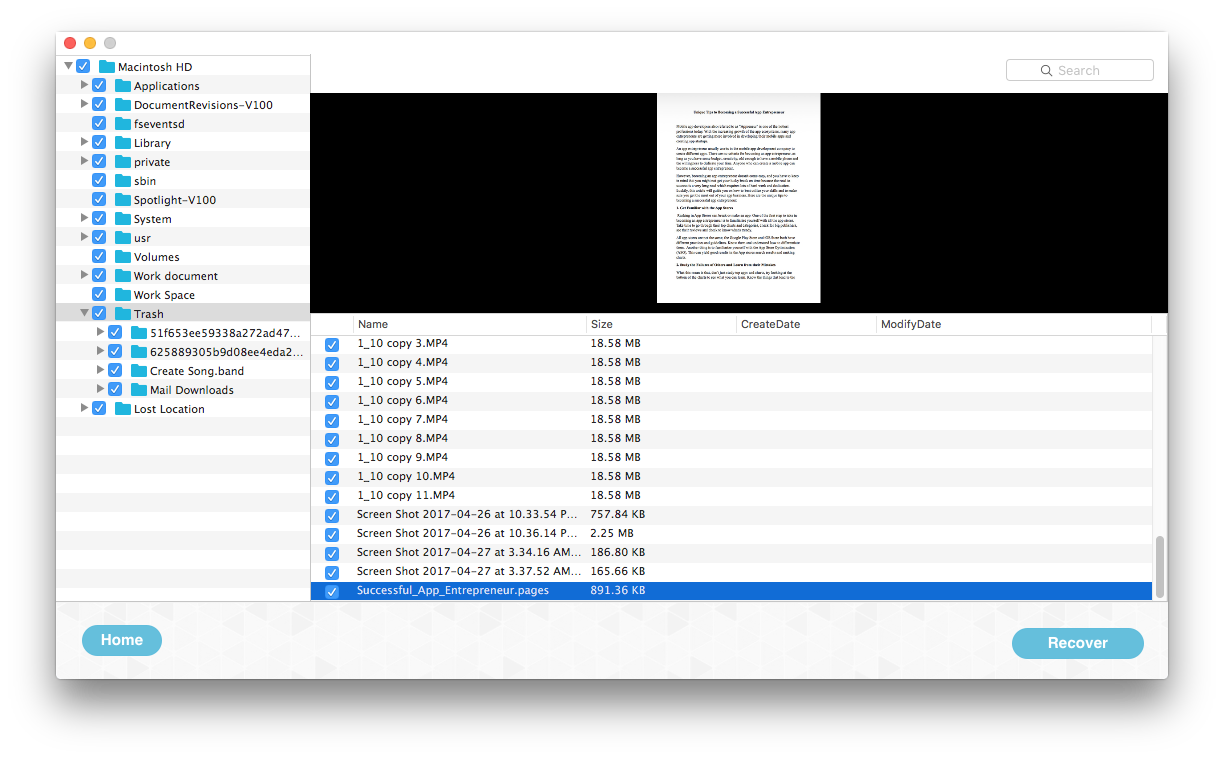The image size is (1224, 759).
Task: Click the 2.25 MB size cell
Action: point(611,534)
